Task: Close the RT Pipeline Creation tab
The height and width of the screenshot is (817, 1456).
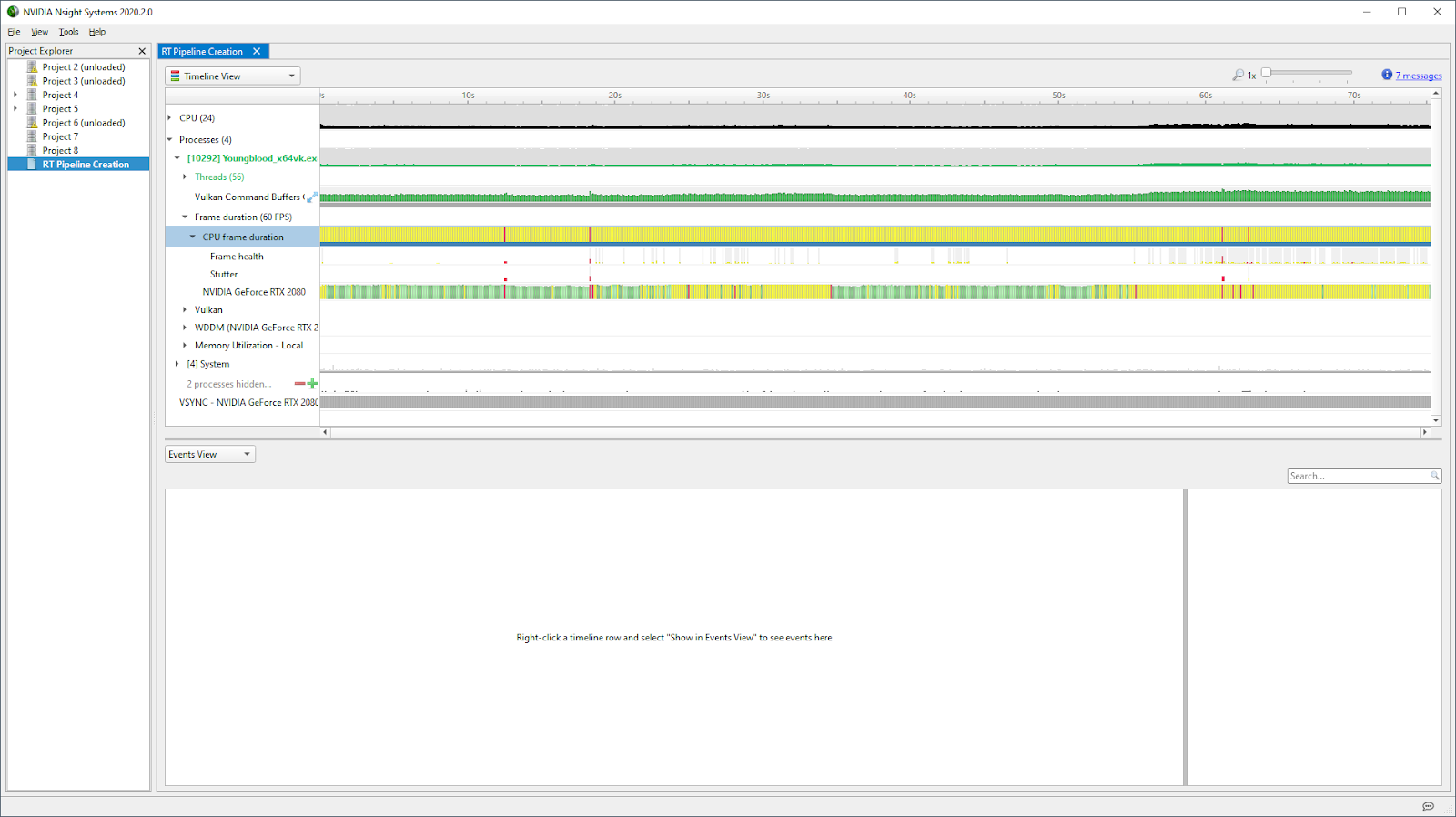Action: click(x=257, y=52)
